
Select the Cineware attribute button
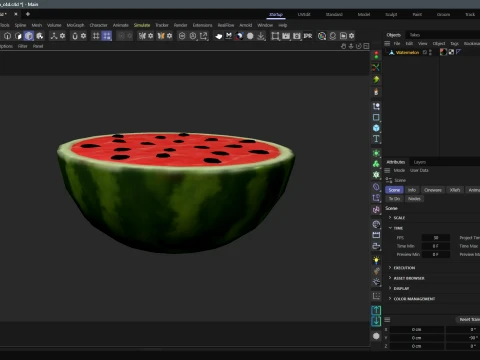[433, 190]
